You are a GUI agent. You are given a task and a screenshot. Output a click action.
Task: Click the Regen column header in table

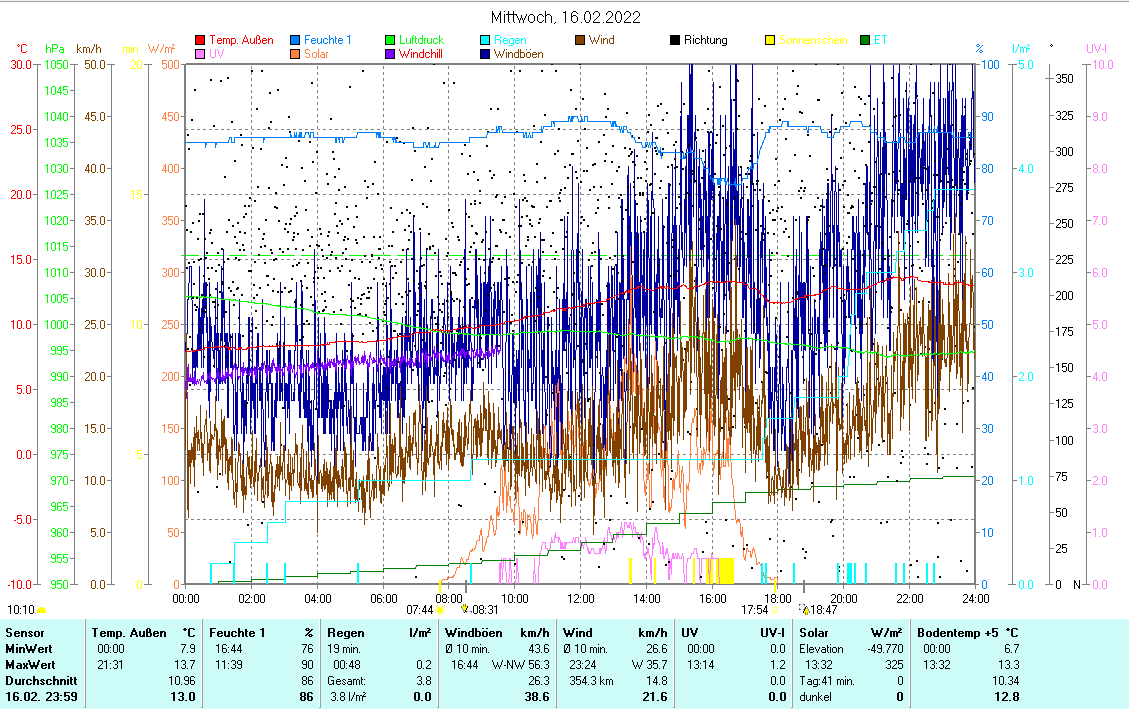pos(345,632)
